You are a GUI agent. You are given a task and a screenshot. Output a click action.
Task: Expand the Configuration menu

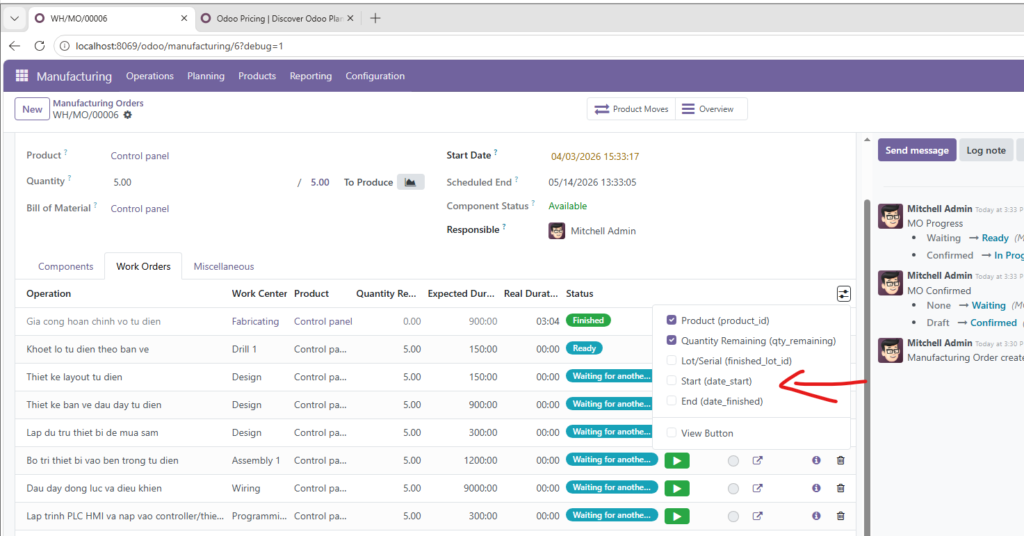tap(375, 77)
